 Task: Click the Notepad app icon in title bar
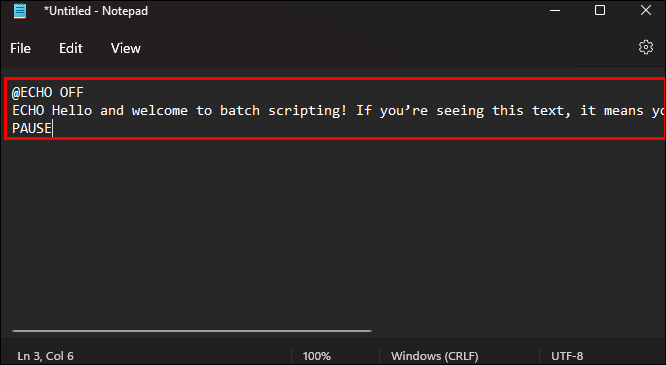tap(20, 11)
